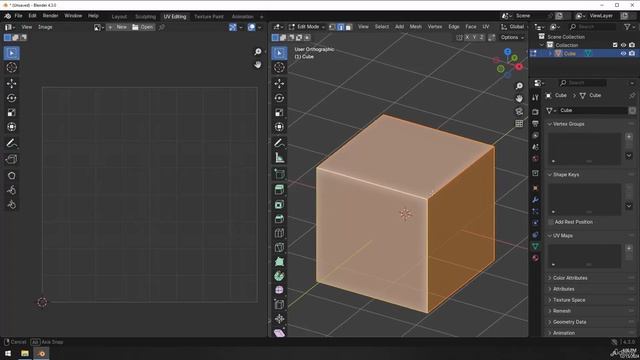
Task: Open the Modifiers properties tab (wrench)
Action: [536, 200]
